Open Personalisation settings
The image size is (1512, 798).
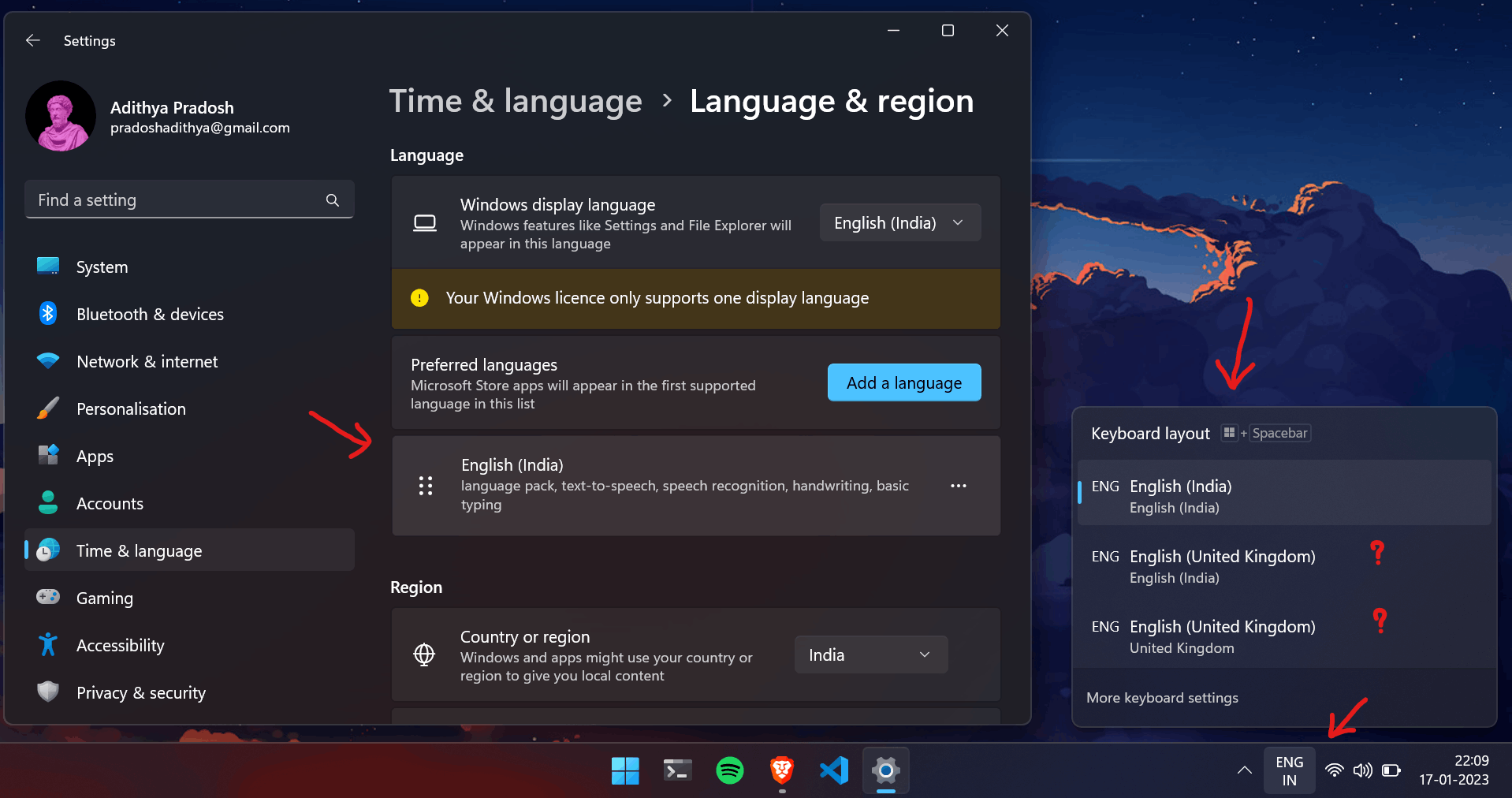point(189,408)
